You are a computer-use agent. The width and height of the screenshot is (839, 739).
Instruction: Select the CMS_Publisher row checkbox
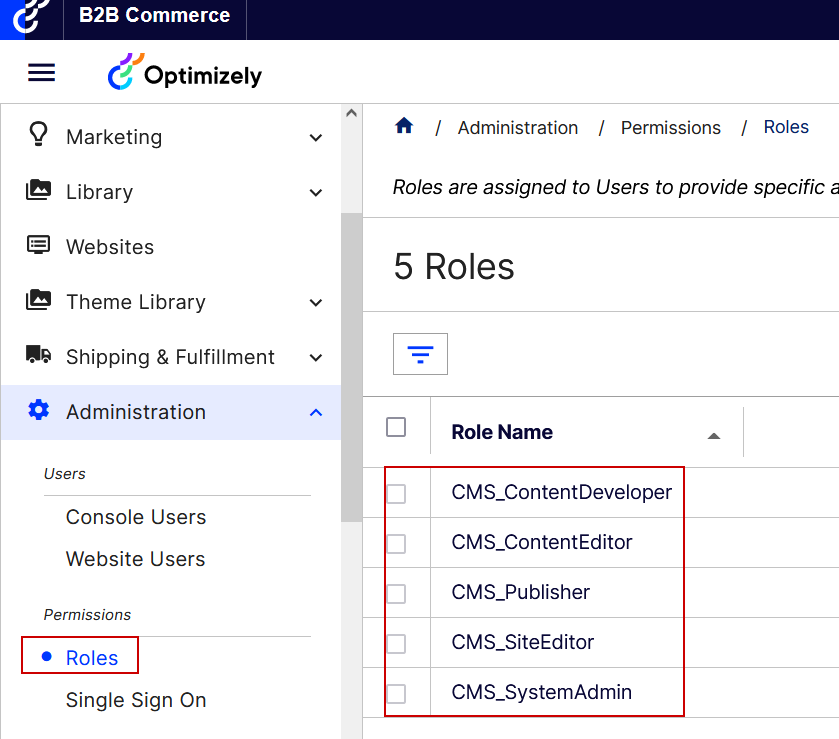(x=396, y=593)
